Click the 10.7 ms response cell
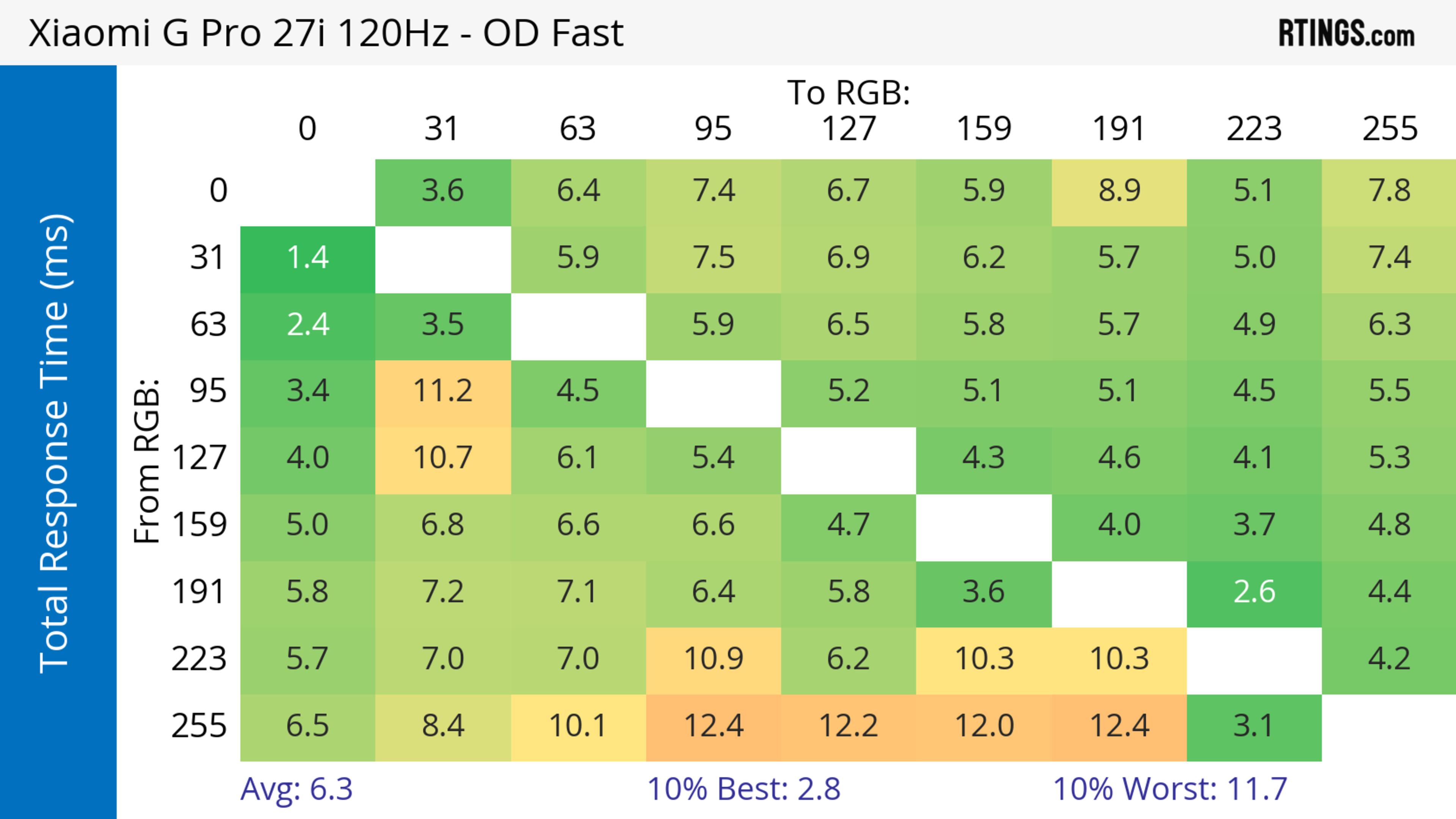The image size is (1456, 819). coord(442,458)
